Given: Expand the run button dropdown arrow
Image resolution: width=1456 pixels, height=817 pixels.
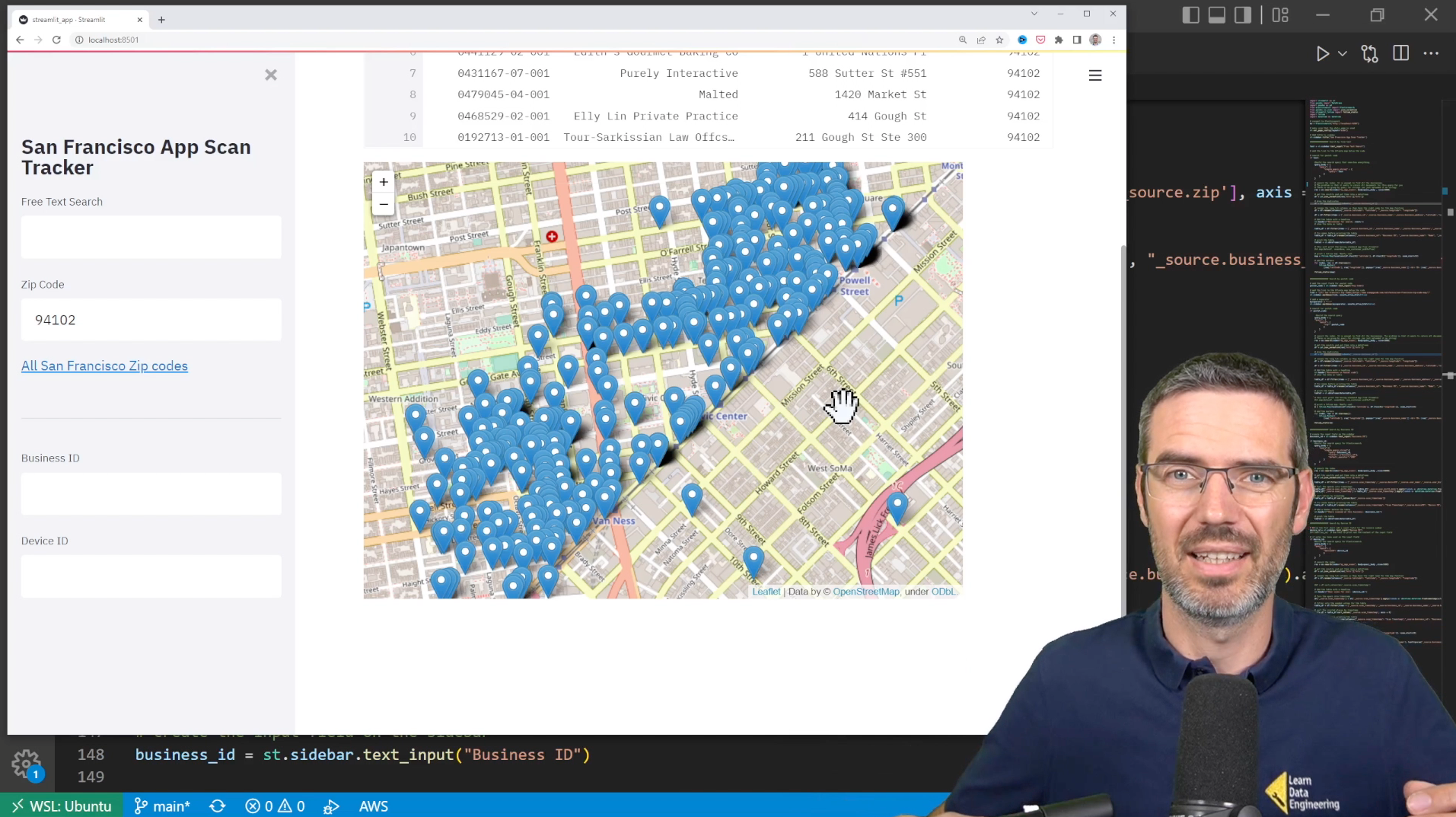Looking at the screenshot, I should (1343, 53).
